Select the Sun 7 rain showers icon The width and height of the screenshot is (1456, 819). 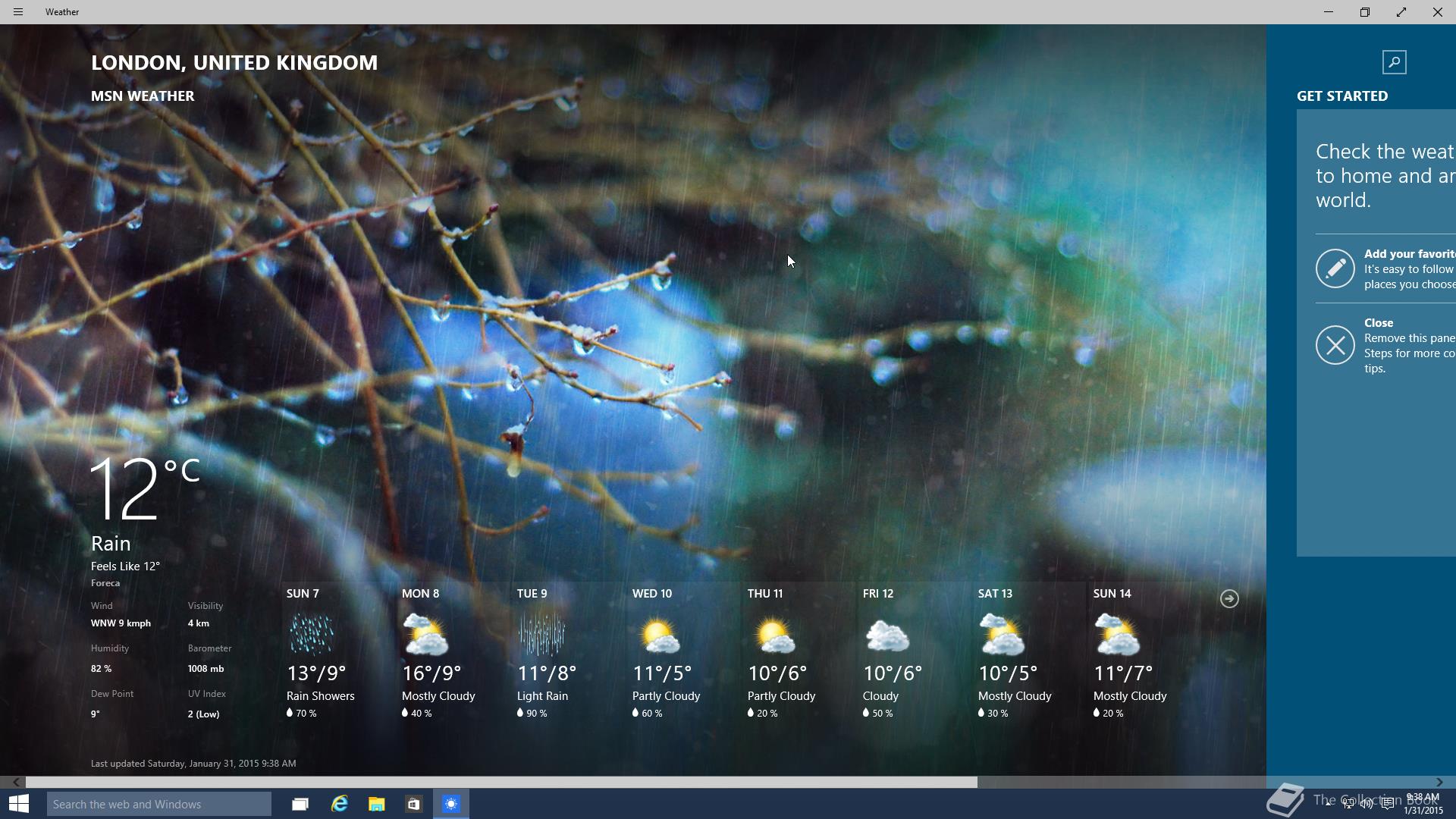point(311,634)
